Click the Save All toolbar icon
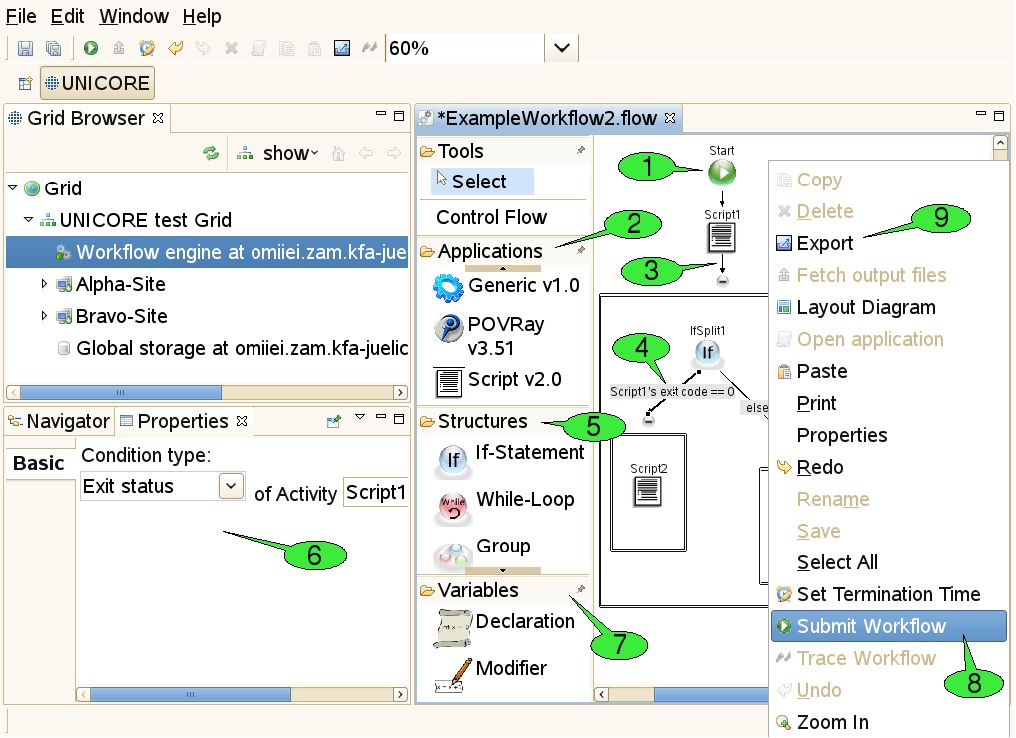Image resolution: width=1016 pixels, height=738 pixels. point(54,49)
